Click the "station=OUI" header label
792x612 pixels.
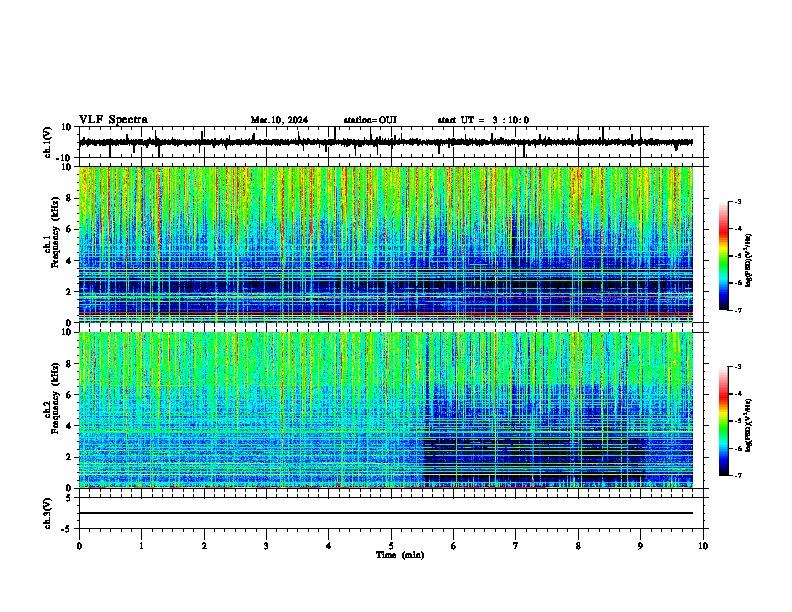coord(370,120)
